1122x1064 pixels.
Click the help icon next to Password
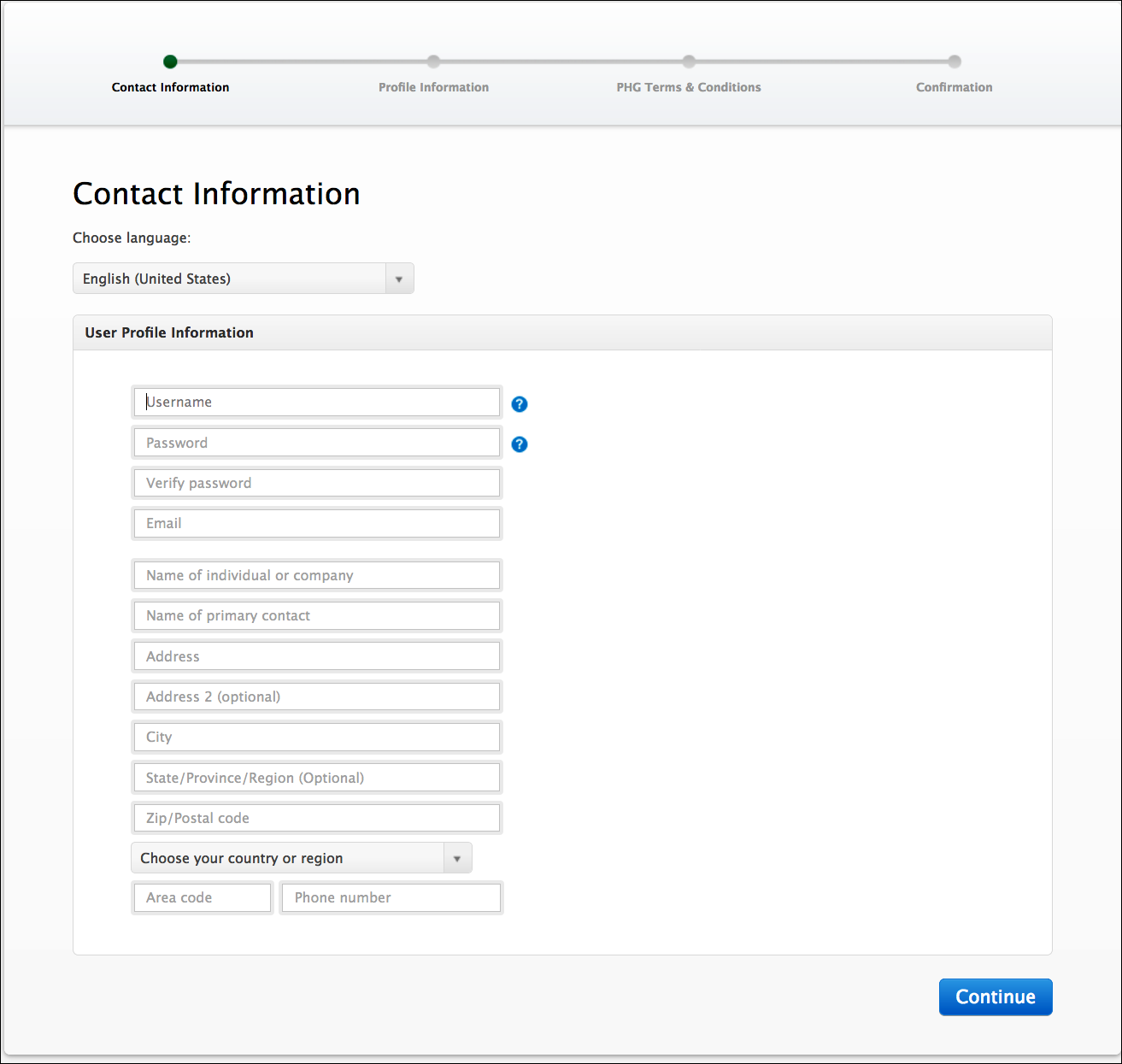tap(520, 444)
